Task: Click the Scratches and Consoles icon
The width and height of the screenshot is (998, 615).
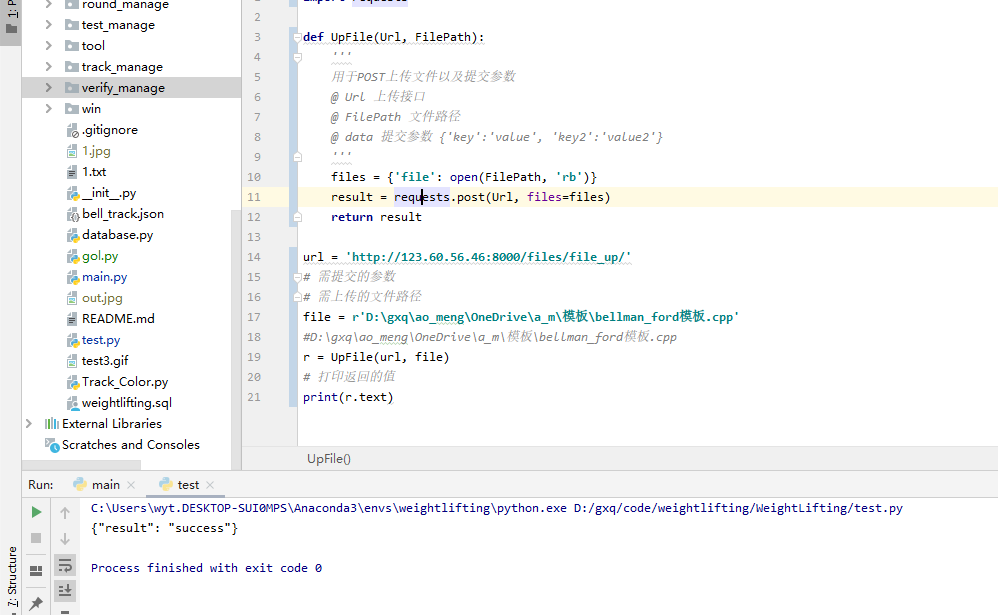Action: pos(52,445)
